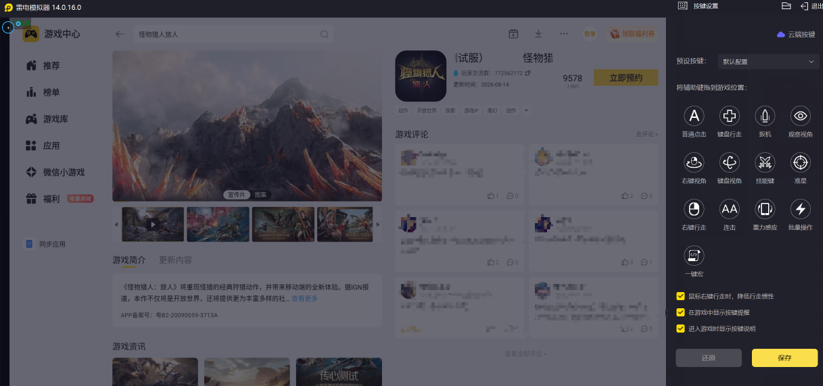Click the 怪物猎人 game app icon

tap(420, 76)
